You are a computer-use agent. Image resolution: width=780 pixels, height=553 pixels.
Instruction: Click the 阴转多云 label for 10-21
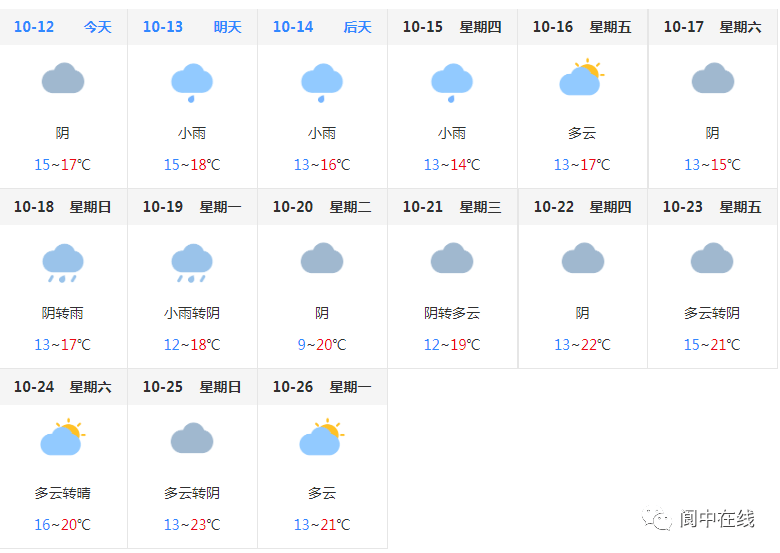pyautogui.click(x=452, y=313)
